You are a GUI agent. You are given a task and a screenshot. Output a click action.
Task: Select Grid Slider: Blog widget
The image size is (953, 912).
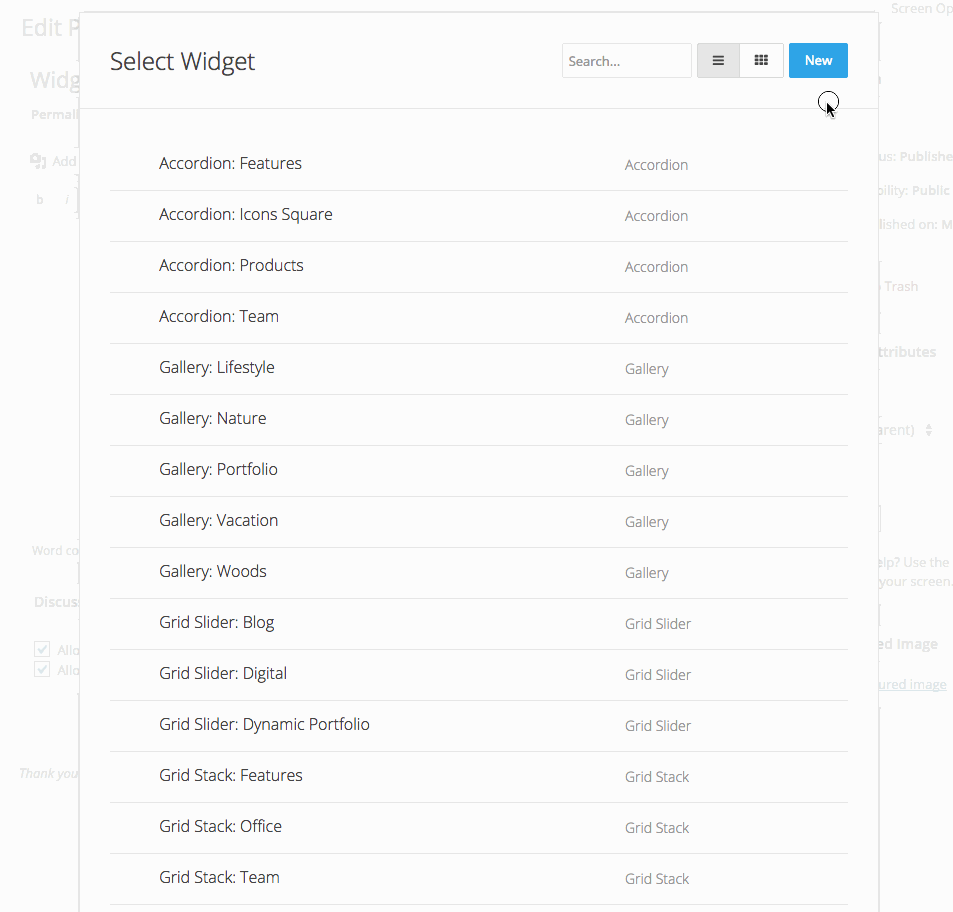216,623
